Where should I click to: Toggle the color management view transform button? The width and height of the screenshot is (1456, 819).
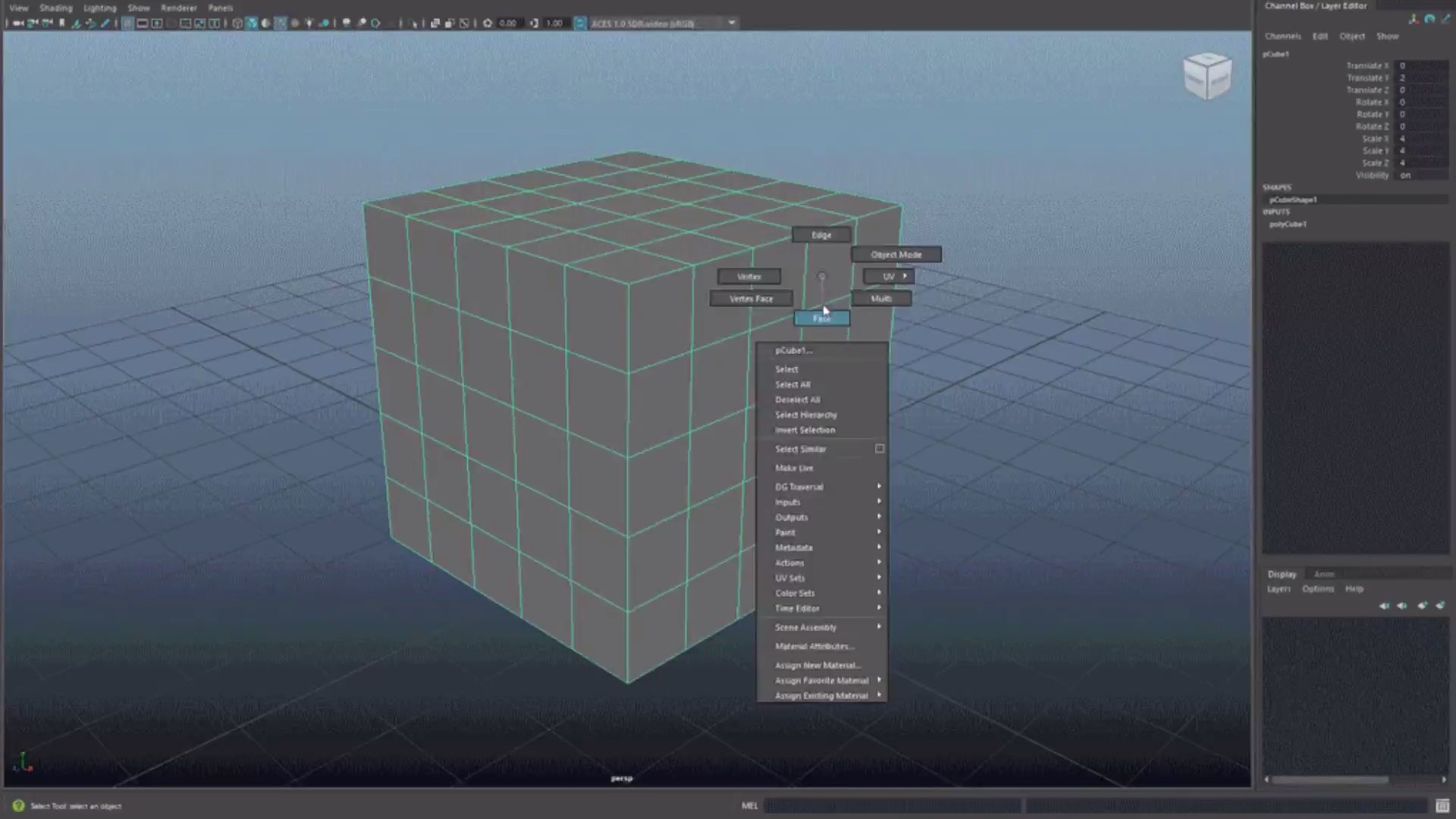click(x=579, y=24)
